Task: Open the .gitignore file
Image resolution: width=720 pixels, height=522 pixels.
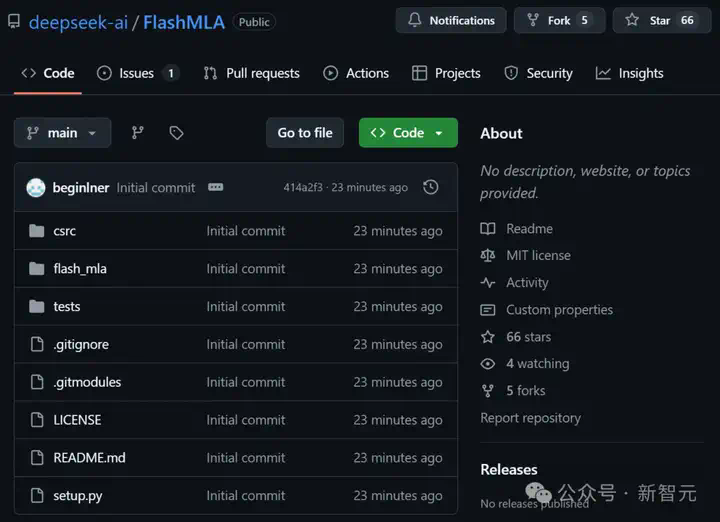Action: click(x=81, y=344)
